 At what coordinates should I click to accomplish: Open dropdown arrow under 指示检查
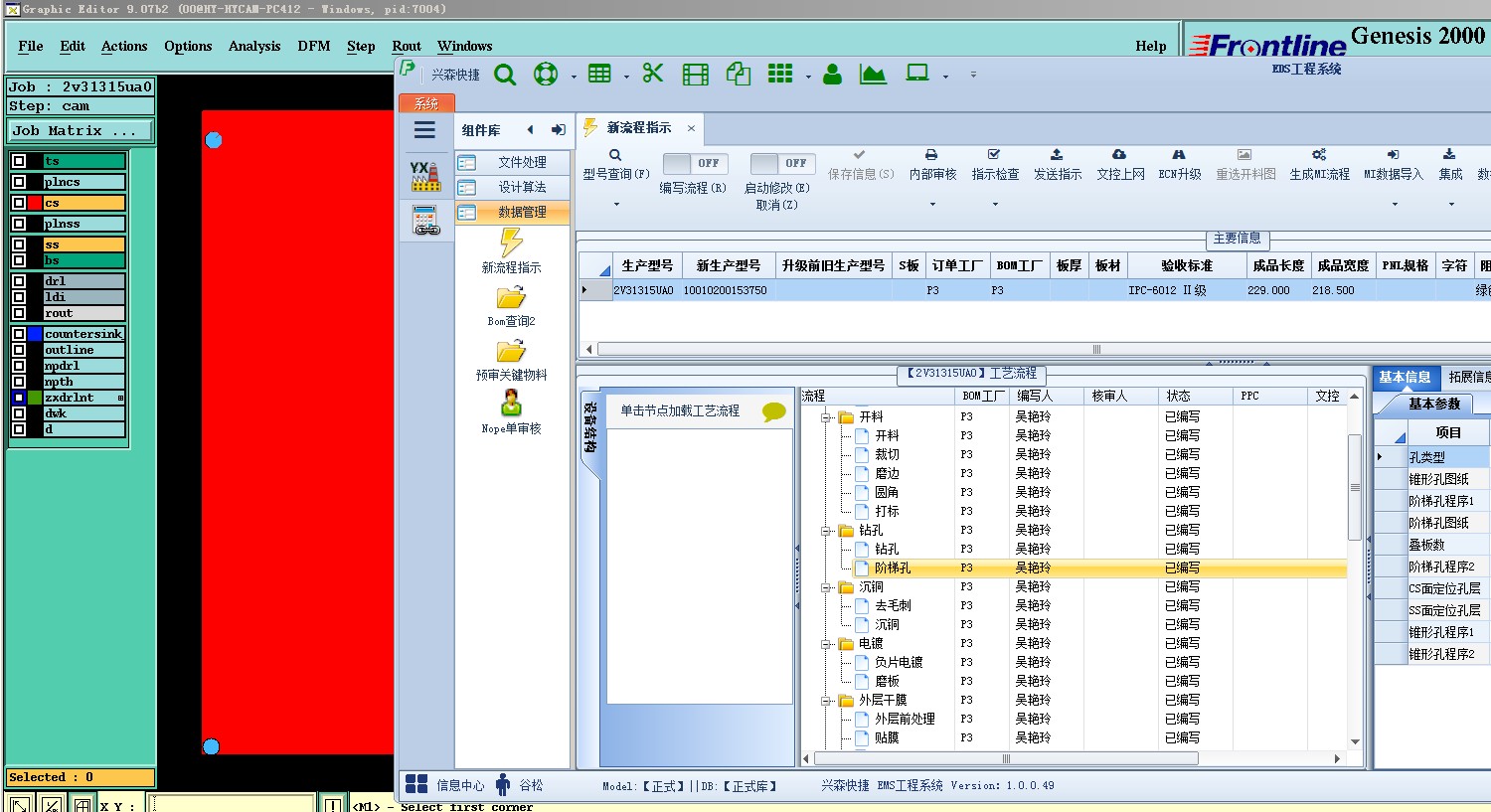995,205
